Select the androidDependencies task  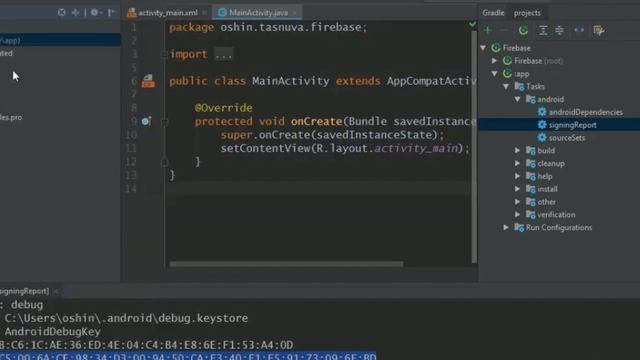coord(586,112)
